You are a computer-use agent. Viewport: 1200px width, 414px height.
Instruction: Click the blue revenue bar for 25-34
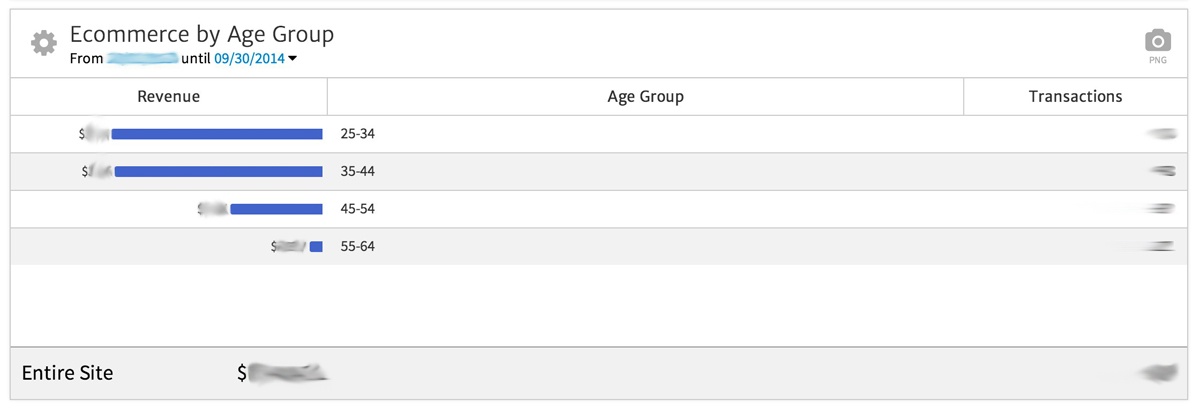(217, 134)
